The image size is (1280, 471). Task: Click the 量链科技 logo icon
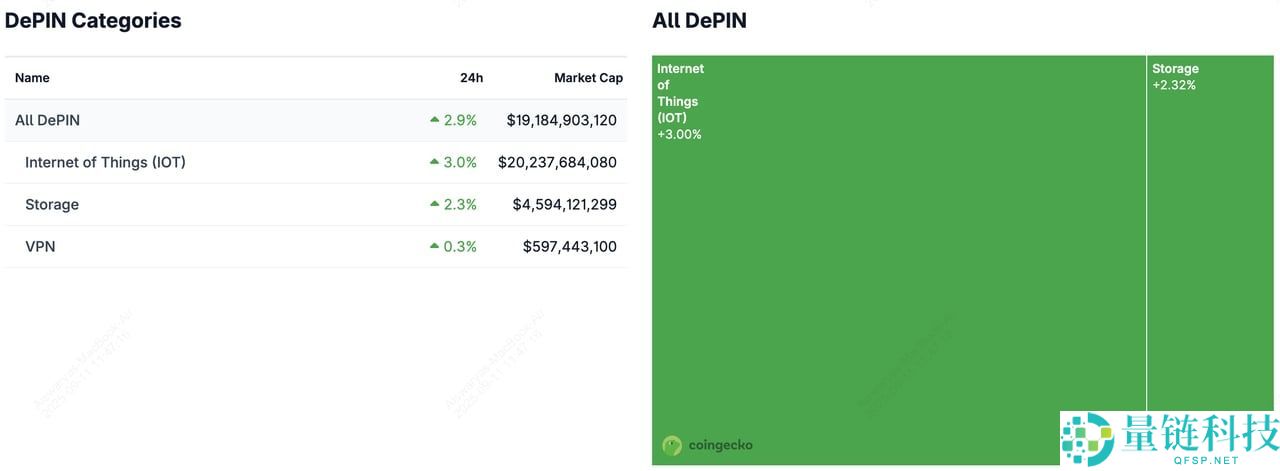(x=1086, y=439)
